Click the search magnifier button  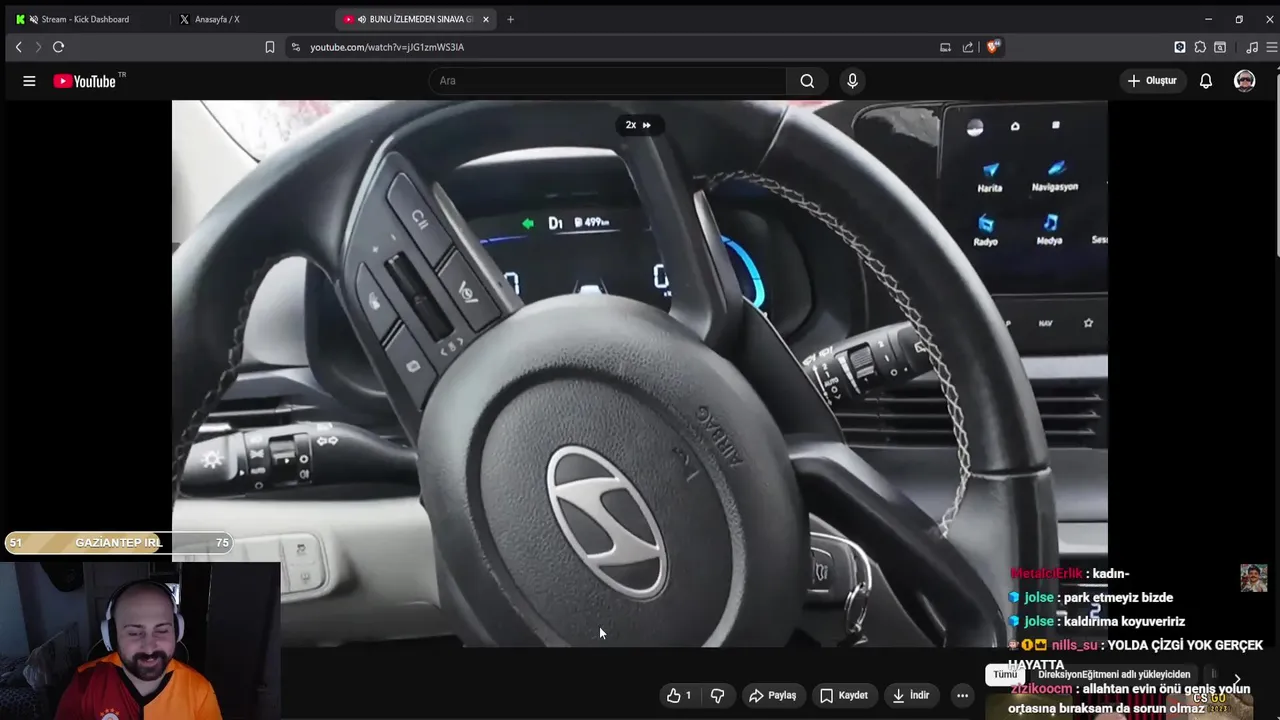coord(807,81)
